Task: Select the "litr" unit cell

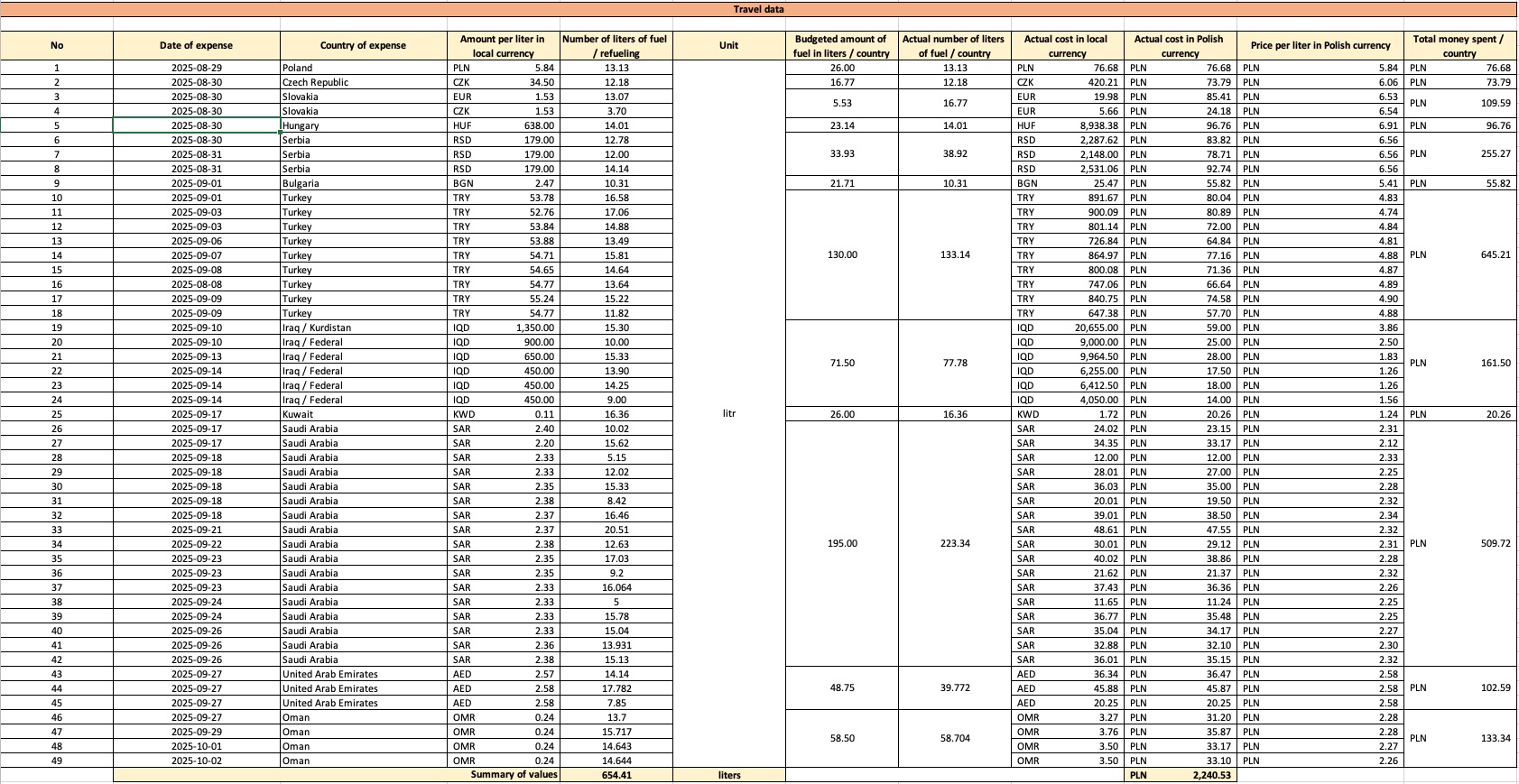Action: pyautogui.click(x=729, y=414)
